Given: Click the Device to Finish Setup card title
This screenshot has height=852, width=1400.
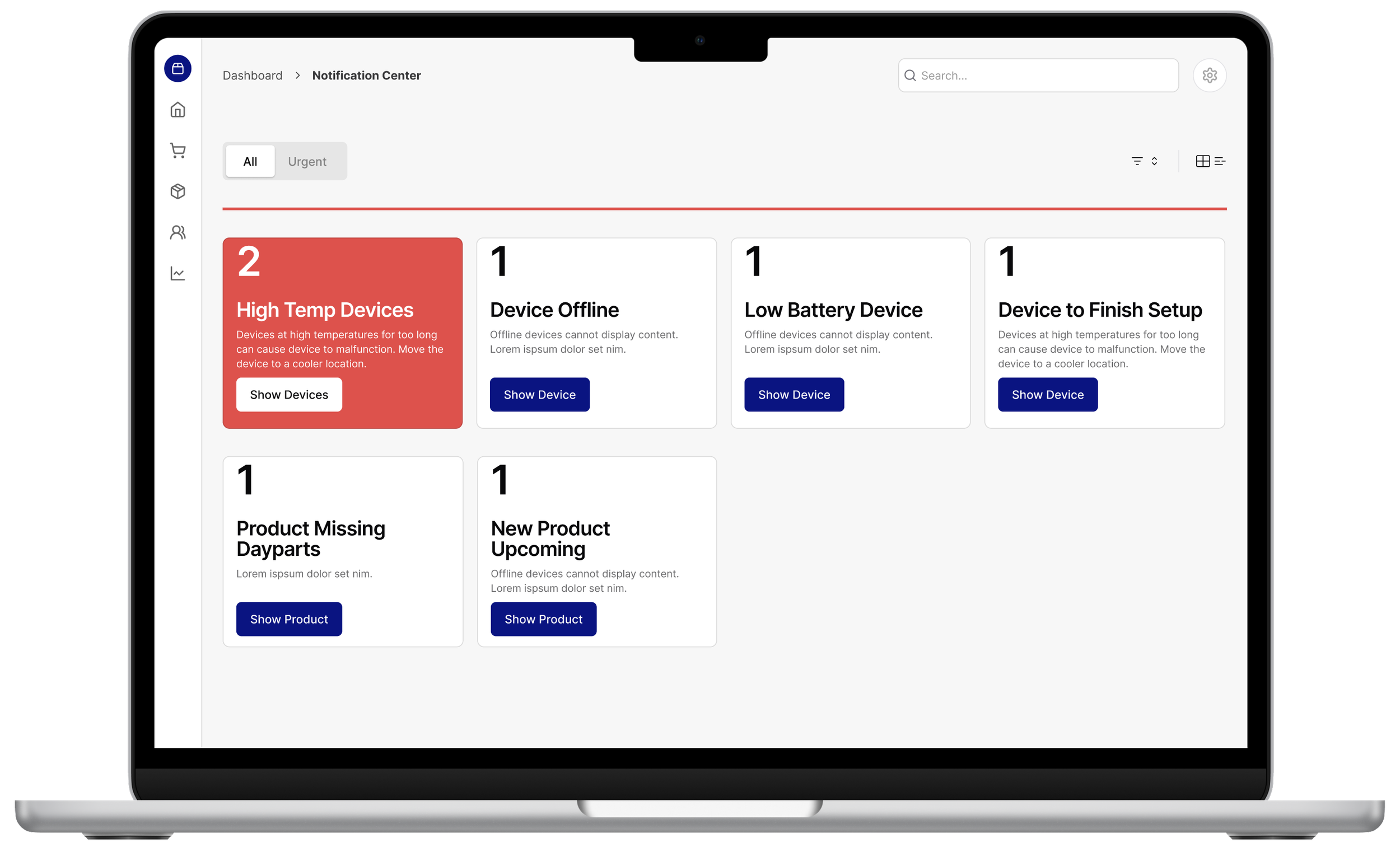Looking at the screenshot, I should point(1099,310).
